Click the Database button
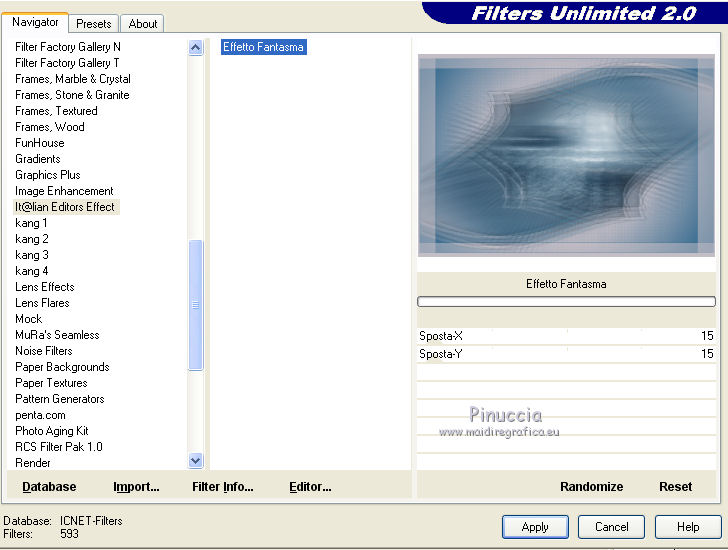 tap(49, 486)
